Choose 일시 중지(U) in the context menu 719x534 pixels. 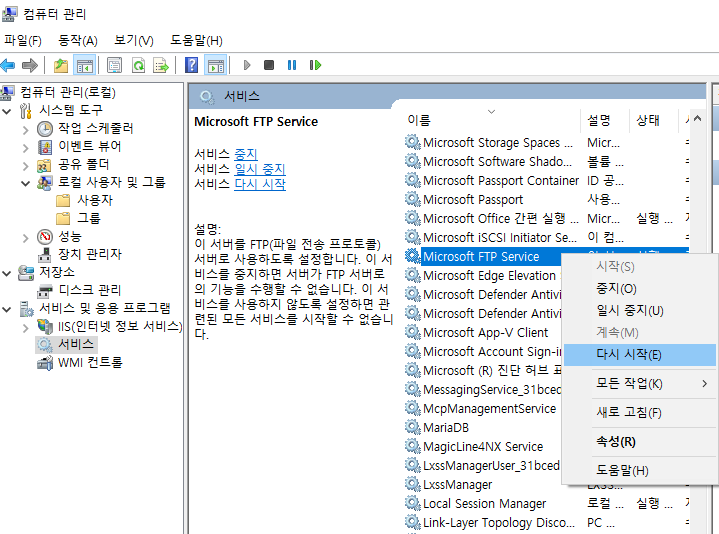[640, 310]
